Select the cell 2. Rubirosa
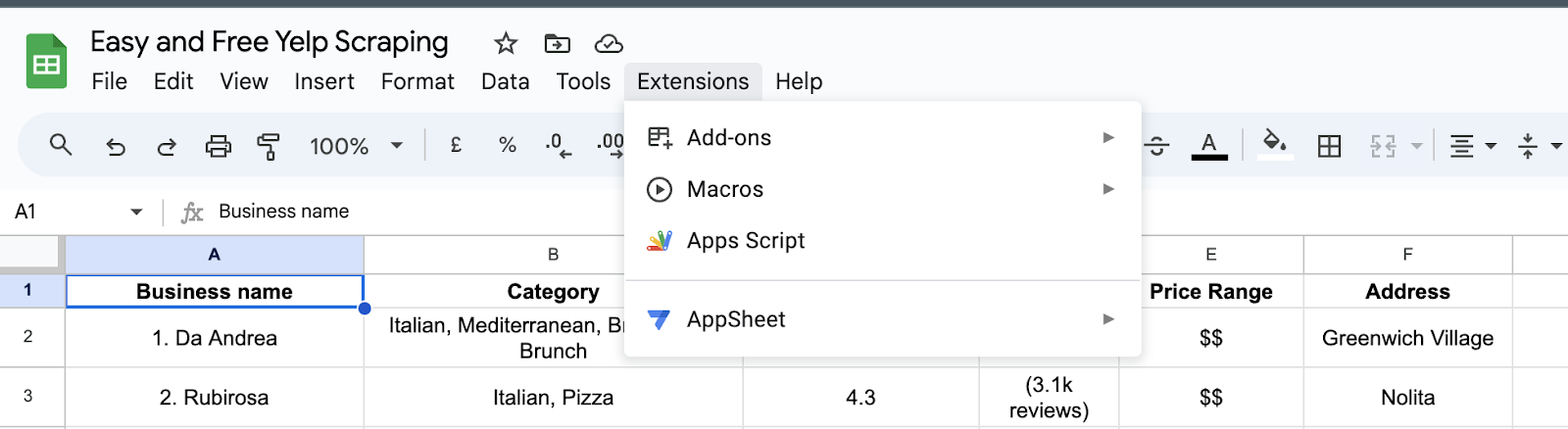This screenshot has height=429, width=1568. pos(215,398)
